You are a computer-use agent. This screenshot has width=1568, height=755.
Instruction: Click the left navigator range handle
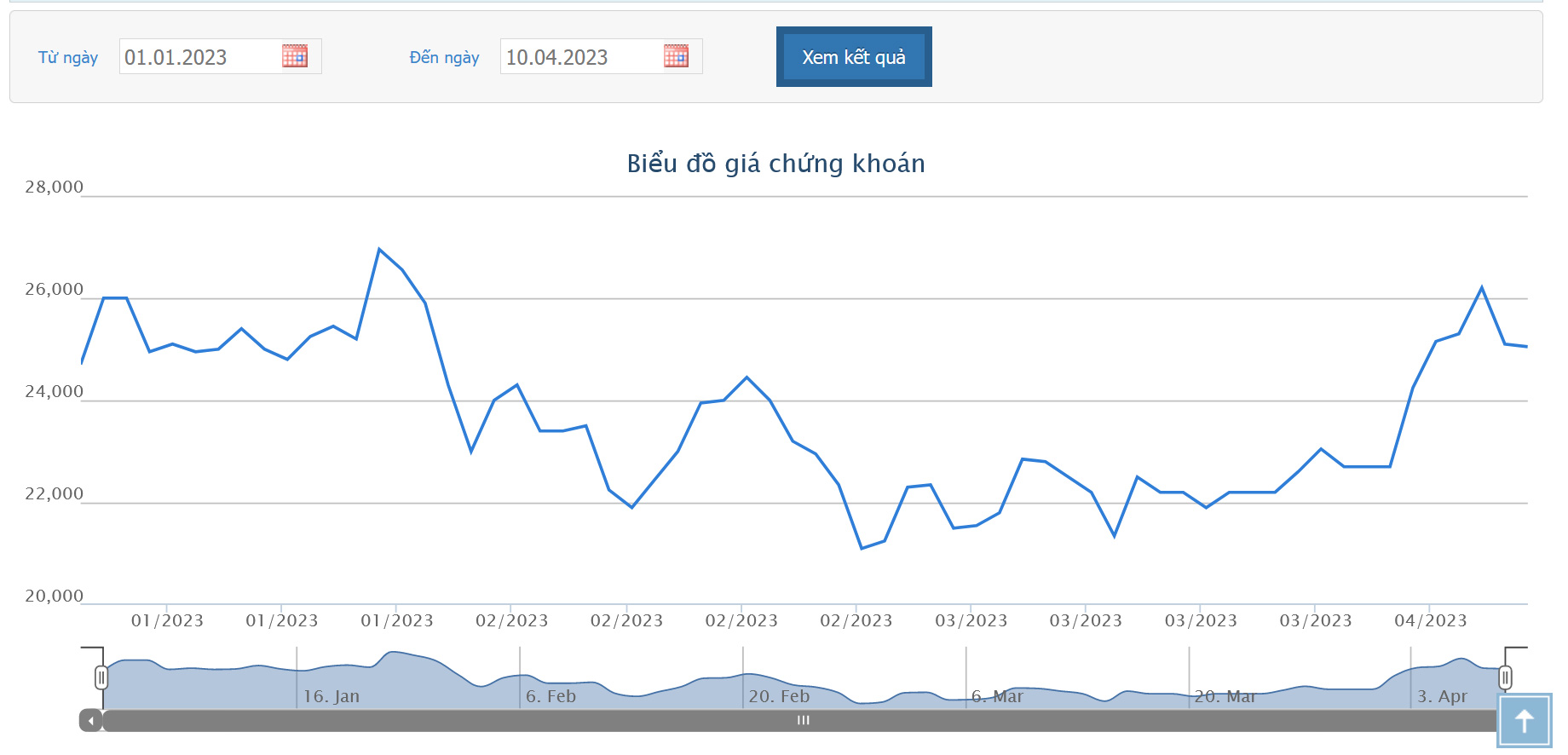[101, 677]
